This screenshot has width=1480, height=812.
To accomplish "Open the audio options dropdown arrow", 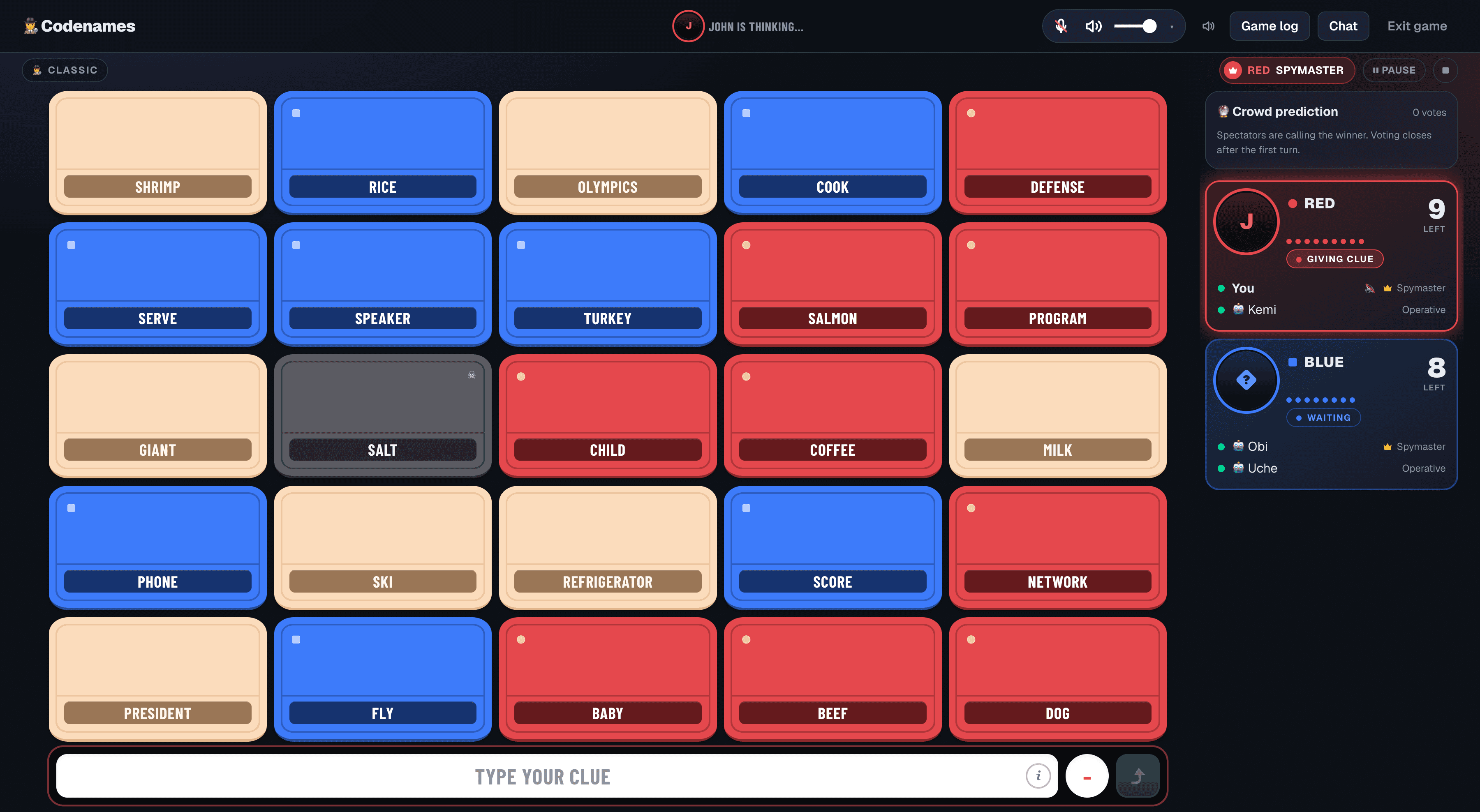I will [x=1172, y=26].
